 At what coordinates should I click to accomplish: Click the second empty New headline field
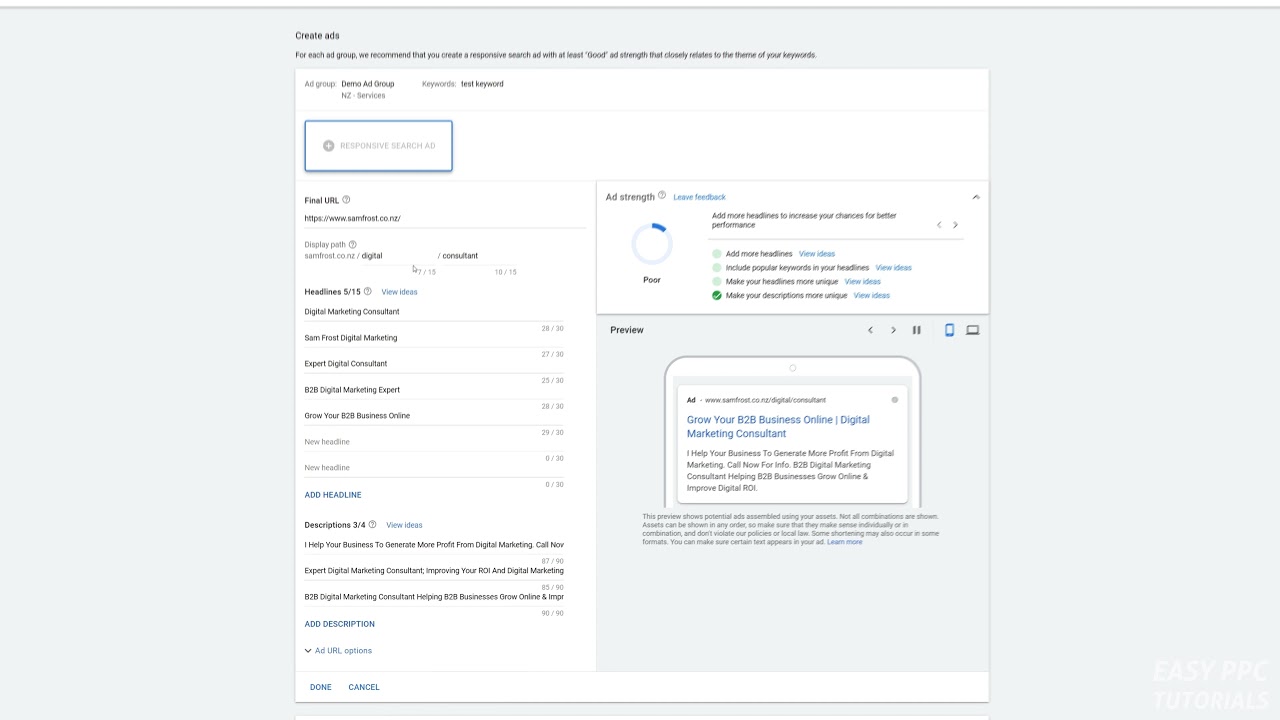click(434, 468)
